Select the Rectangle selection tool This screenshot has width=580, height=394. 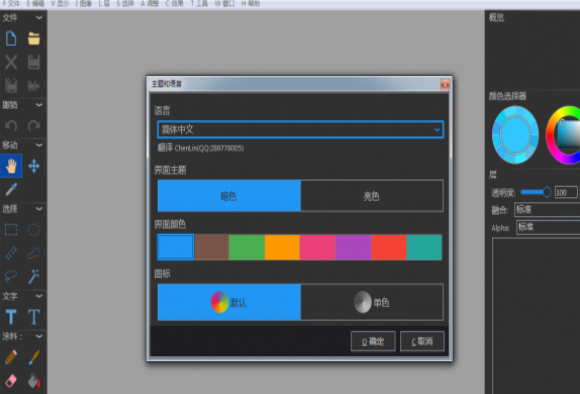[x=11, y=230]
